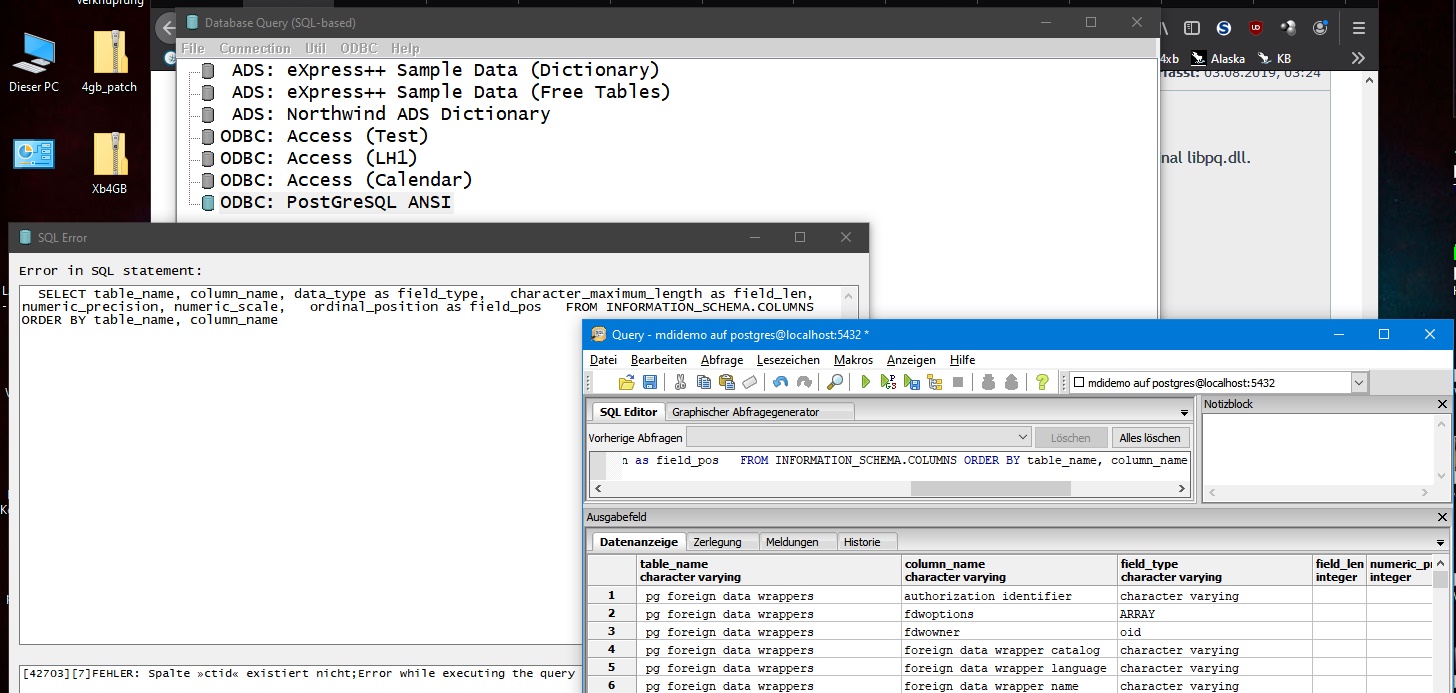Select the 4gb_patch zip folder icon
Image resolution: width=1456 pixels, height=693 pixels.
(110, 62)
